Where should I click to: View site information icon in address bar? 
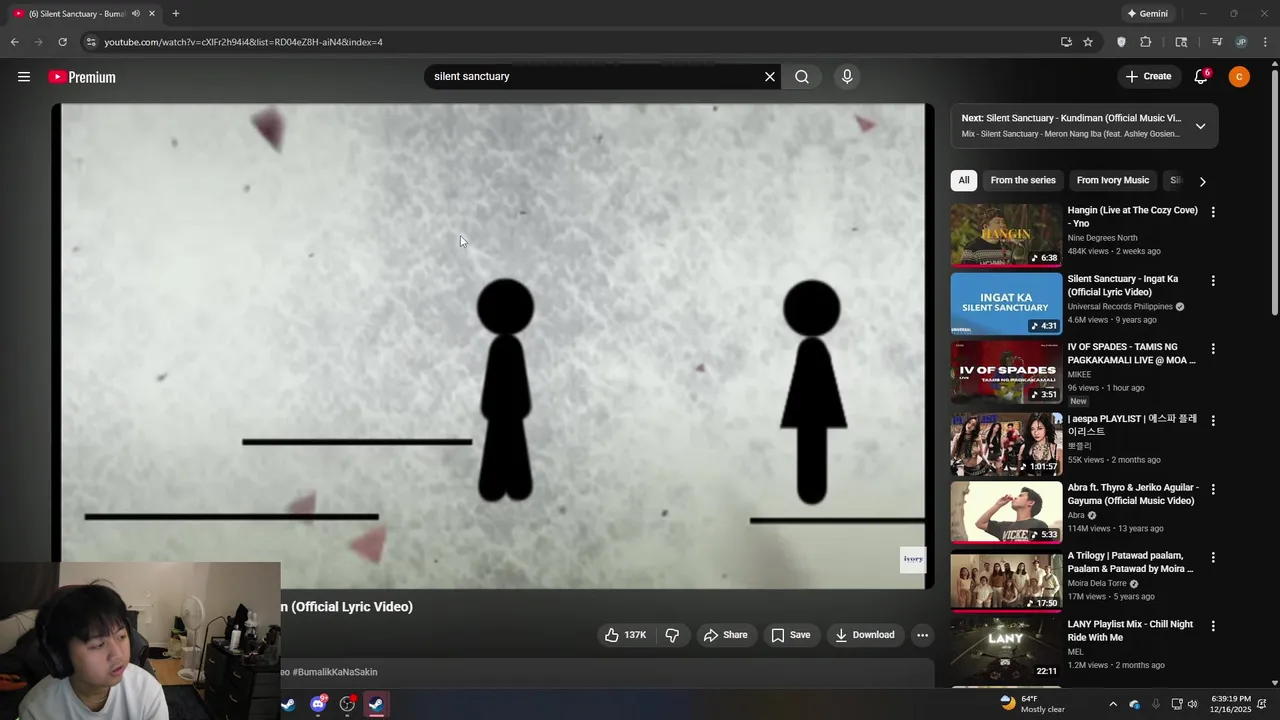(x=90, y=42)
